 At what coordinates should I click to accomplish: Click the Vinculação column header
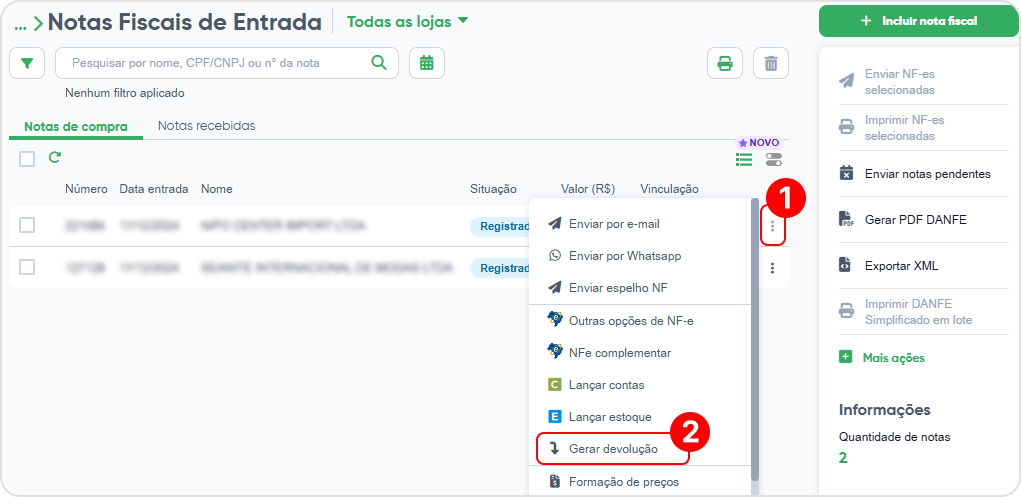coord(669,189)
